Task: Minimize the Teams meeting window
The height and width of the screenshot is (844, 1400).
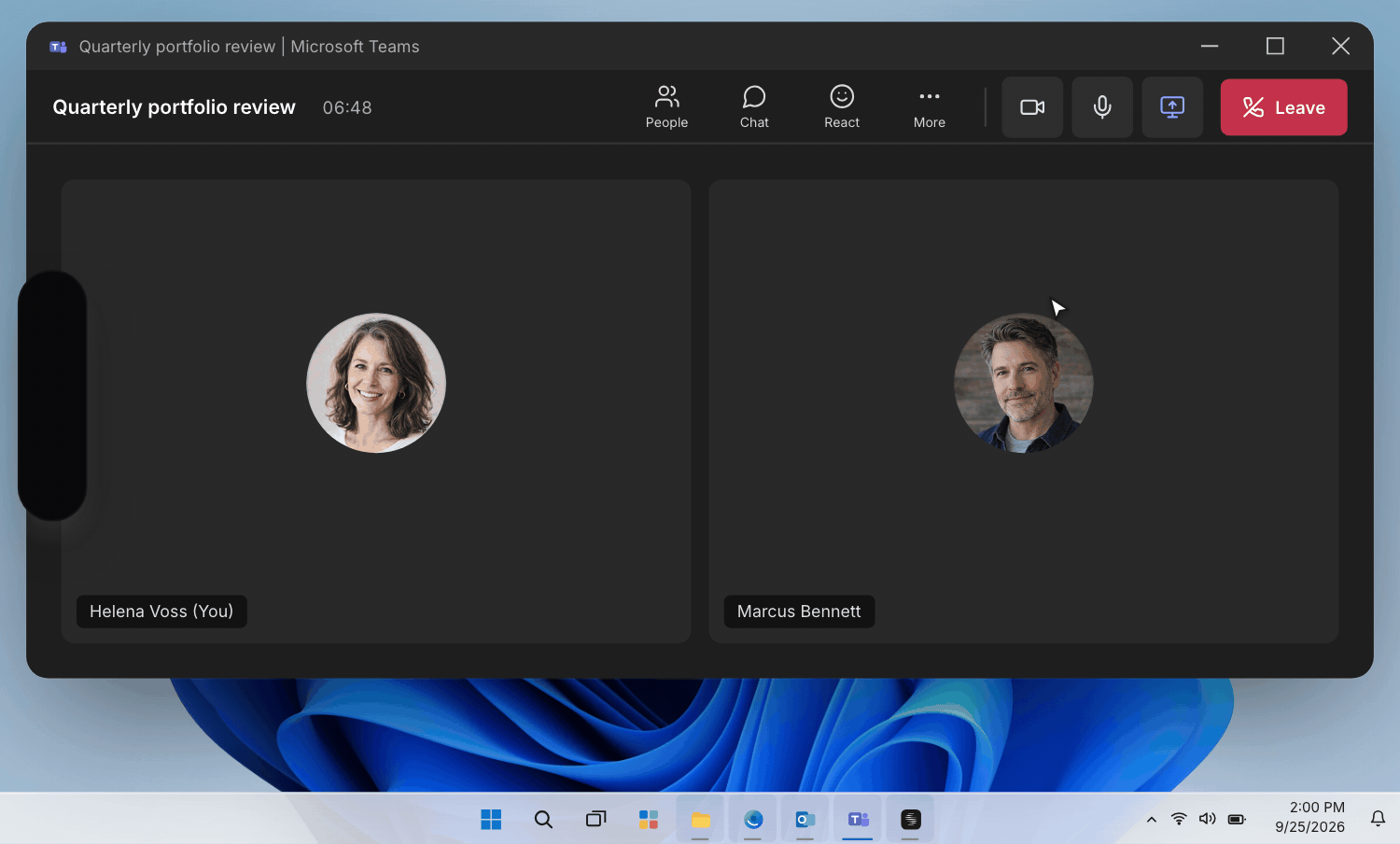Action: pos(1210,46)
